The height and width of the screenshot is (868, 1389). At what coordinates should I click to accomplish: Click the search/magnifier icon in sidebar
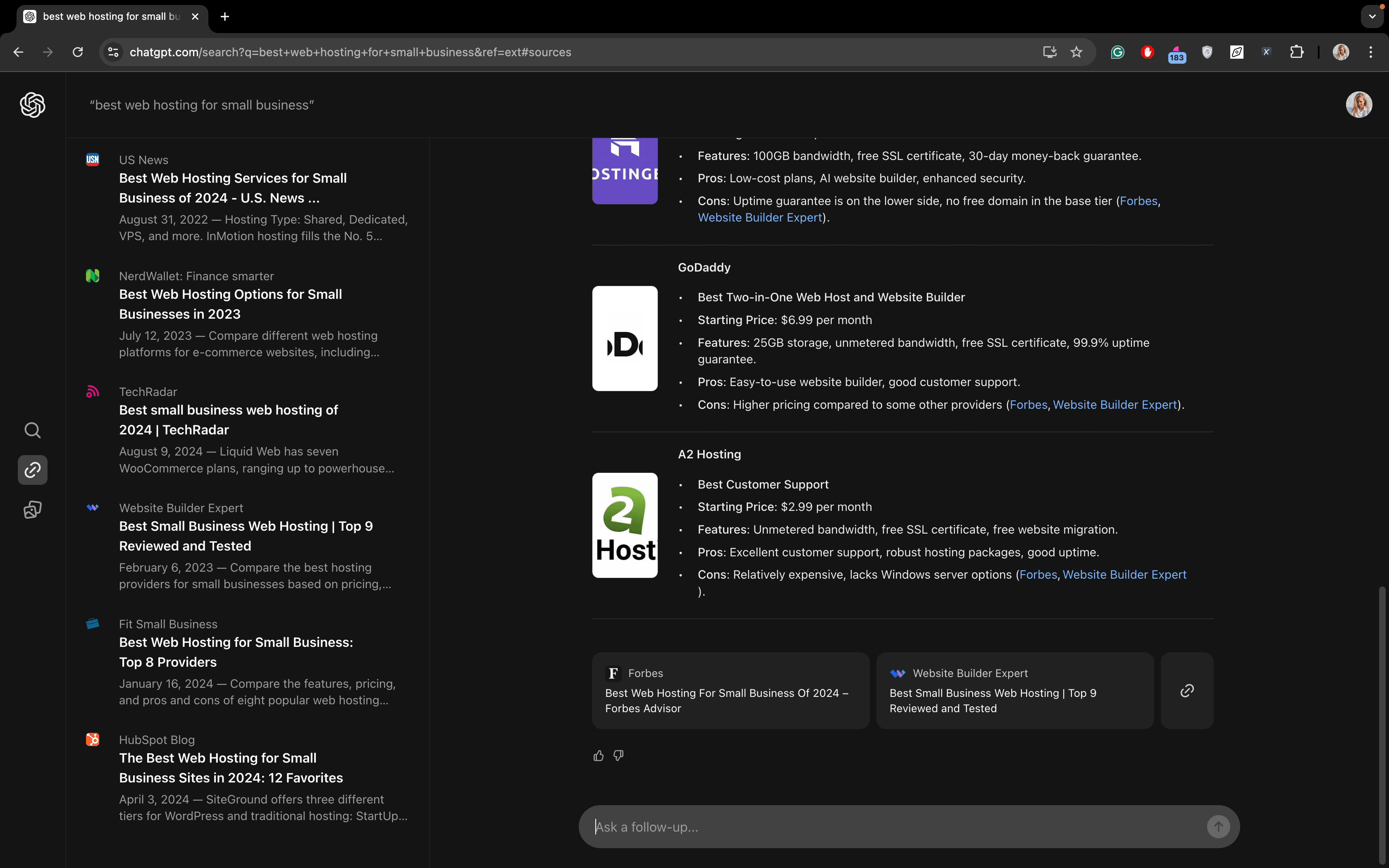coord(32,430)
